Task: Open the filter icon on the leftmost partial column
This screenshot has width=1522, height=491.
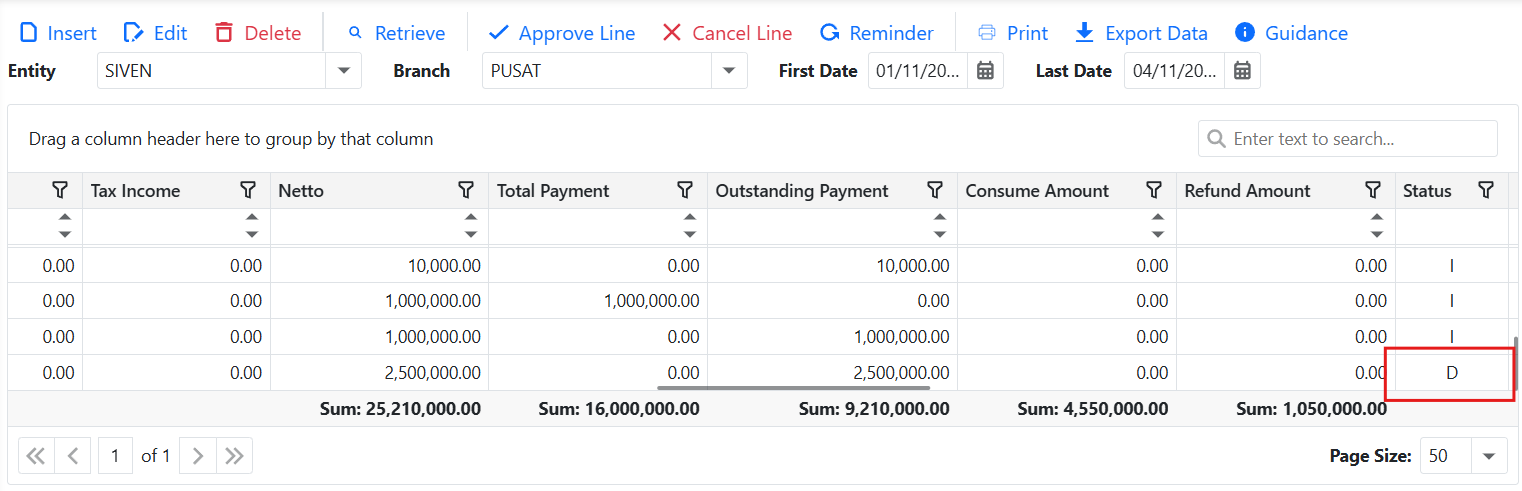Action: pyautogui.click(x=60, y=190)
